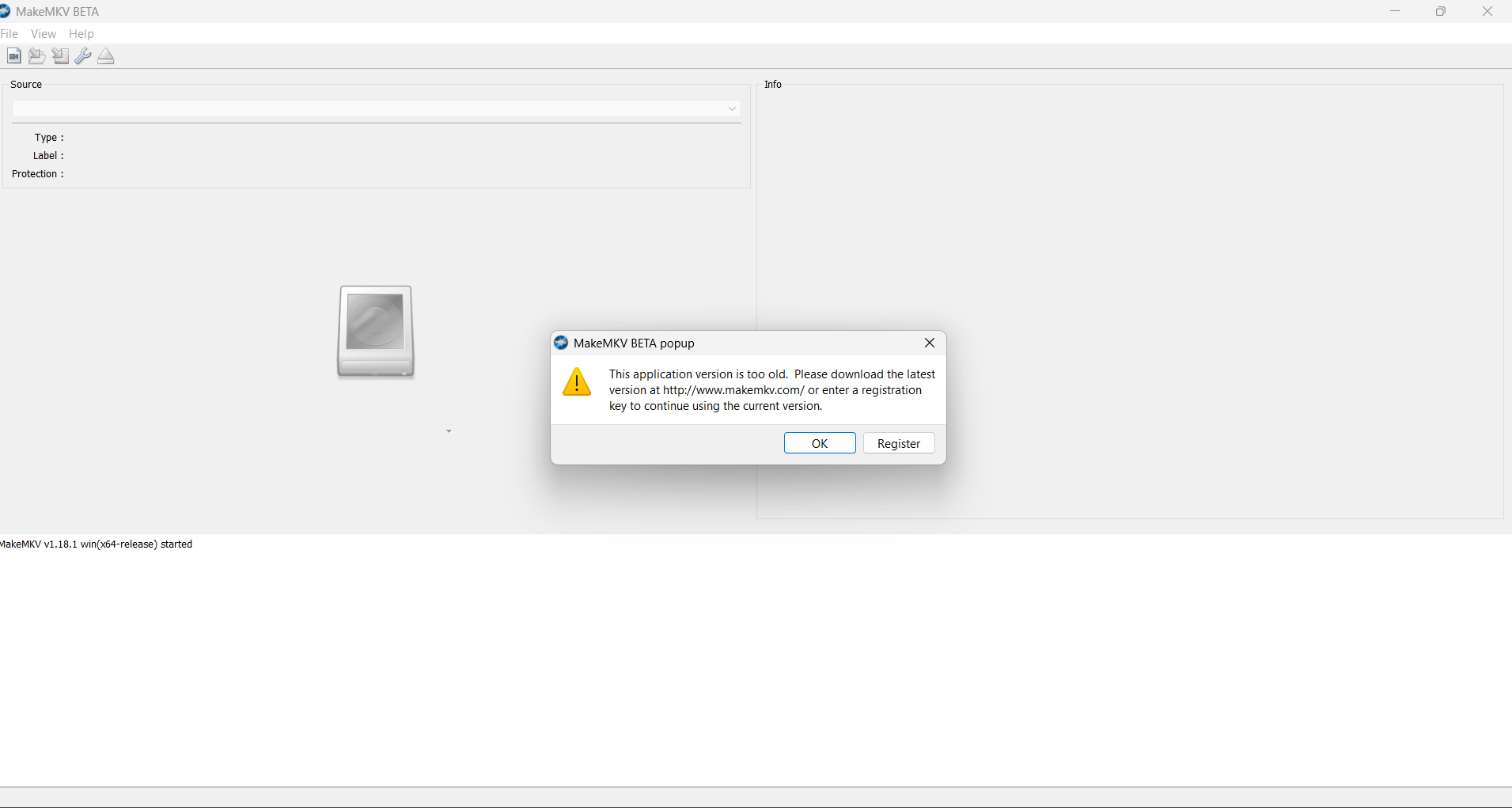Click the Backup disc toolbar icon
Viewport: 1512px width, 808px height.
point(60,56)
